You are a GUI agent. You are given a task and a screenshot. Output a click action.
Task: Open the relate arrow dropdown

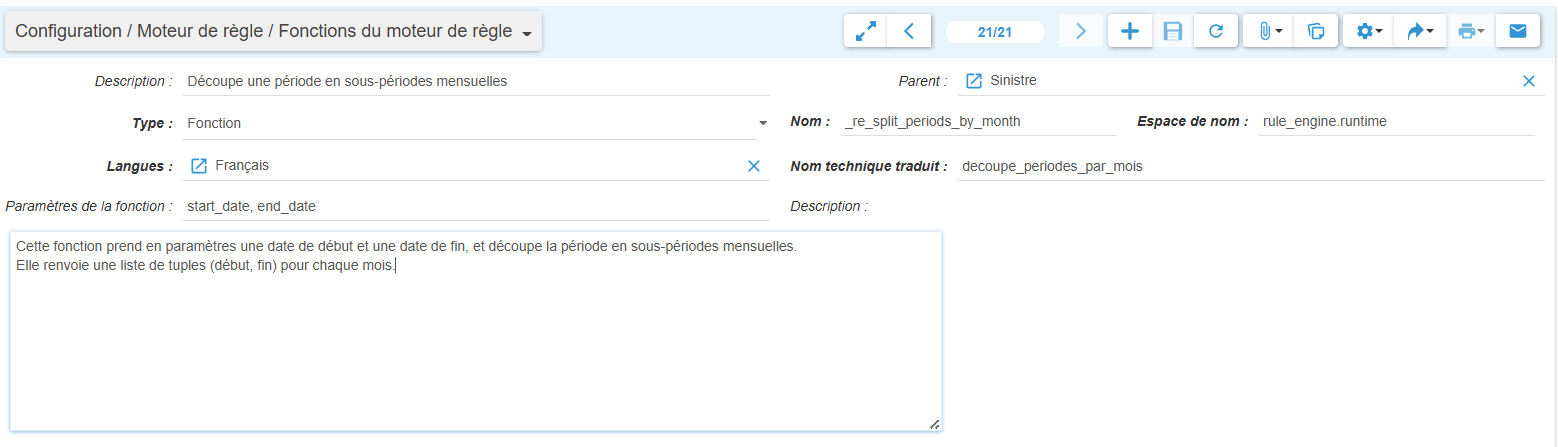point(1420,31)
